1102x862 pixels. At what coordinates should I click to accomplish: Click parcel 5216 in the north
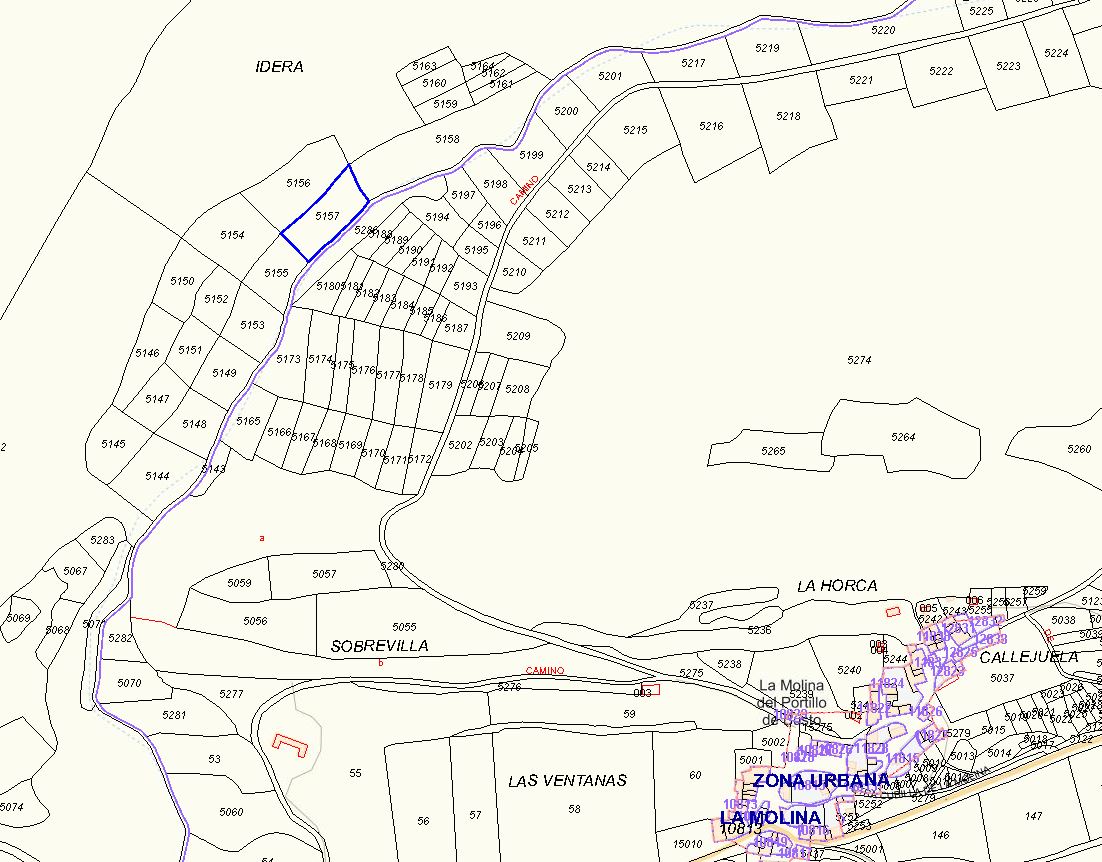[711, 127]
